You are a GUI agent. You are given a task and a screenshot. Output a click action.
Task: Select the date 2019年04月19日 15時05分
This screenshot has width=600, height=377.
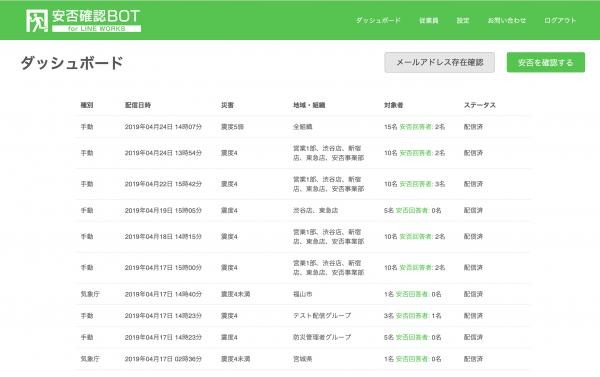tap(163, 210)
